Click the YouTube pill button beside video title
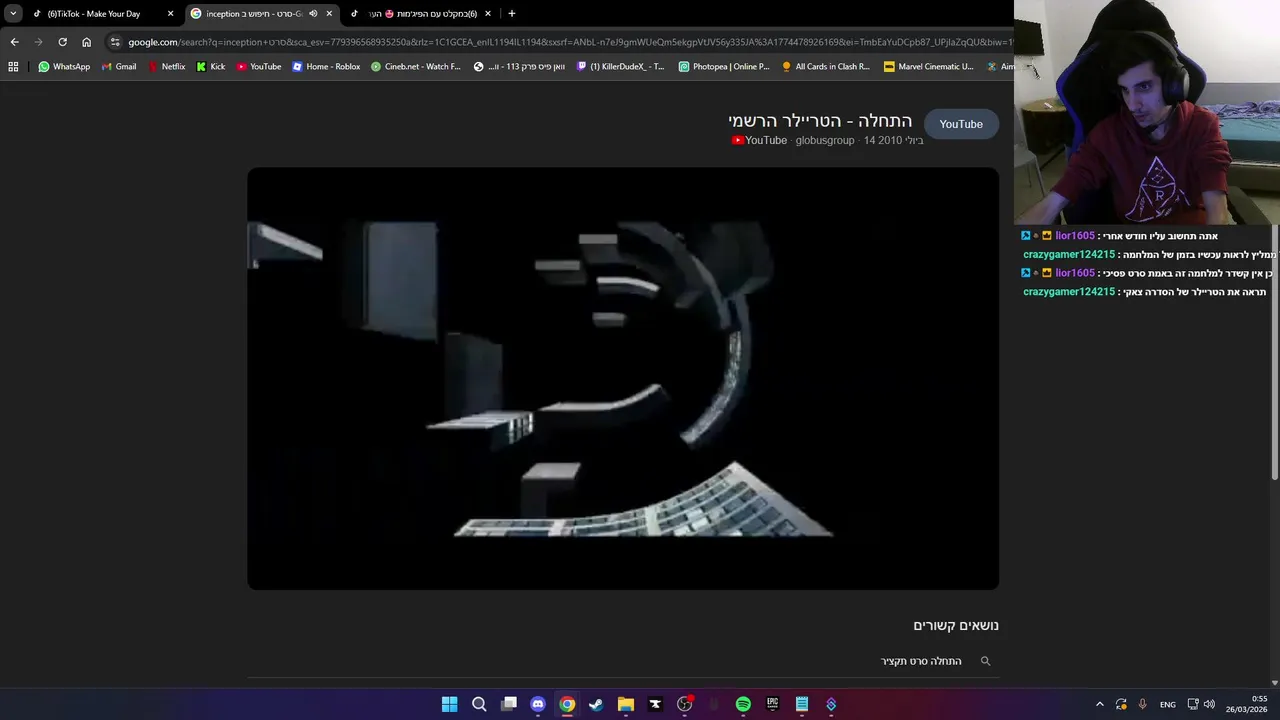Viewport: 1280px width, 720px height. pyautogui.click(x=961, y=124)
